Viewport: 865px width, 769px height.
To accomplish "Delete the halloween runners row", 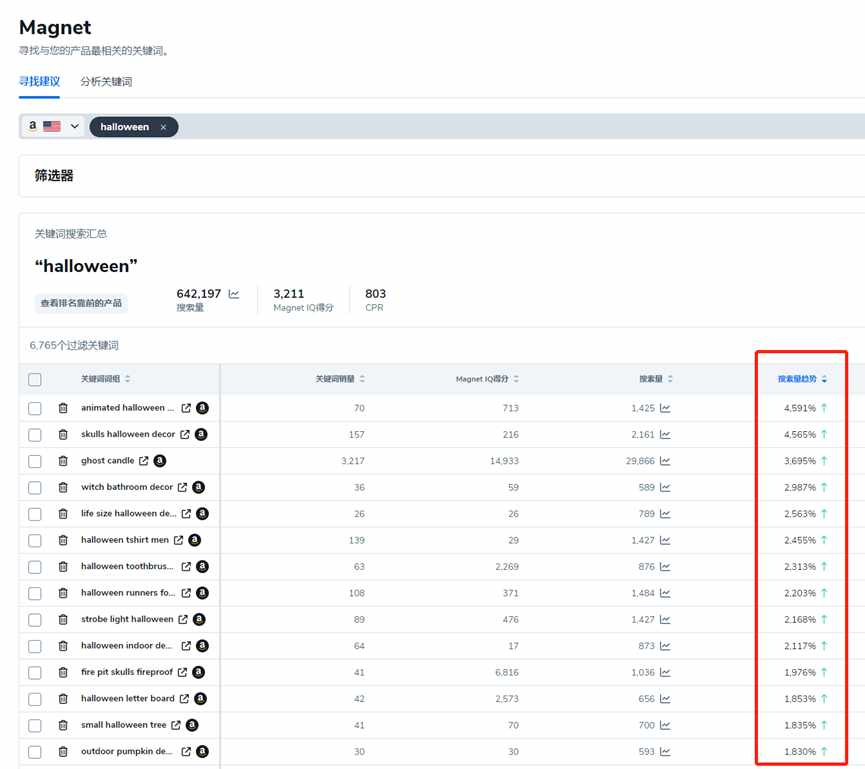I will tap(63, 593).
